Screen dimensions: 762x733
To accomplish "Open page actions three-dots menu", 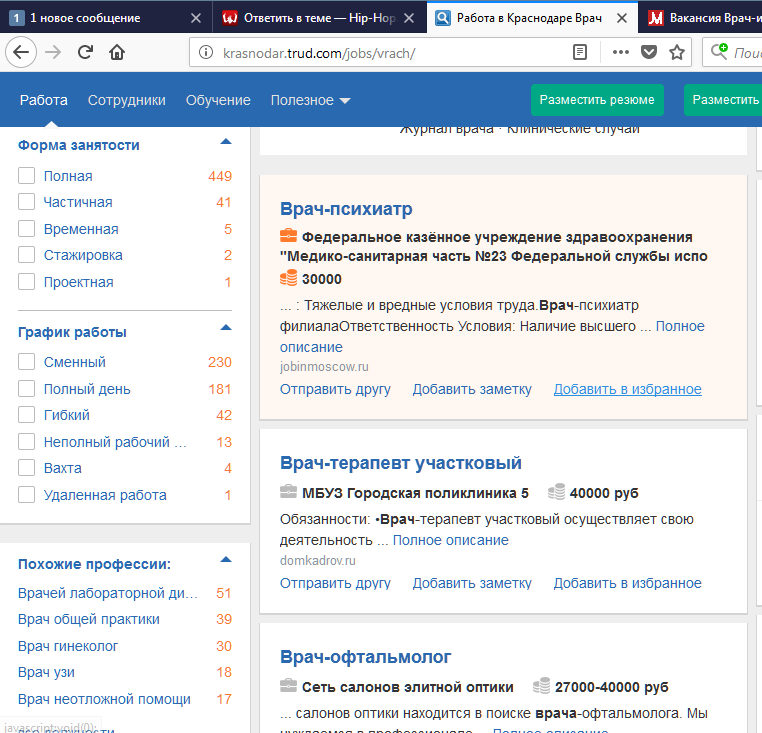I will tap(621, 52).
